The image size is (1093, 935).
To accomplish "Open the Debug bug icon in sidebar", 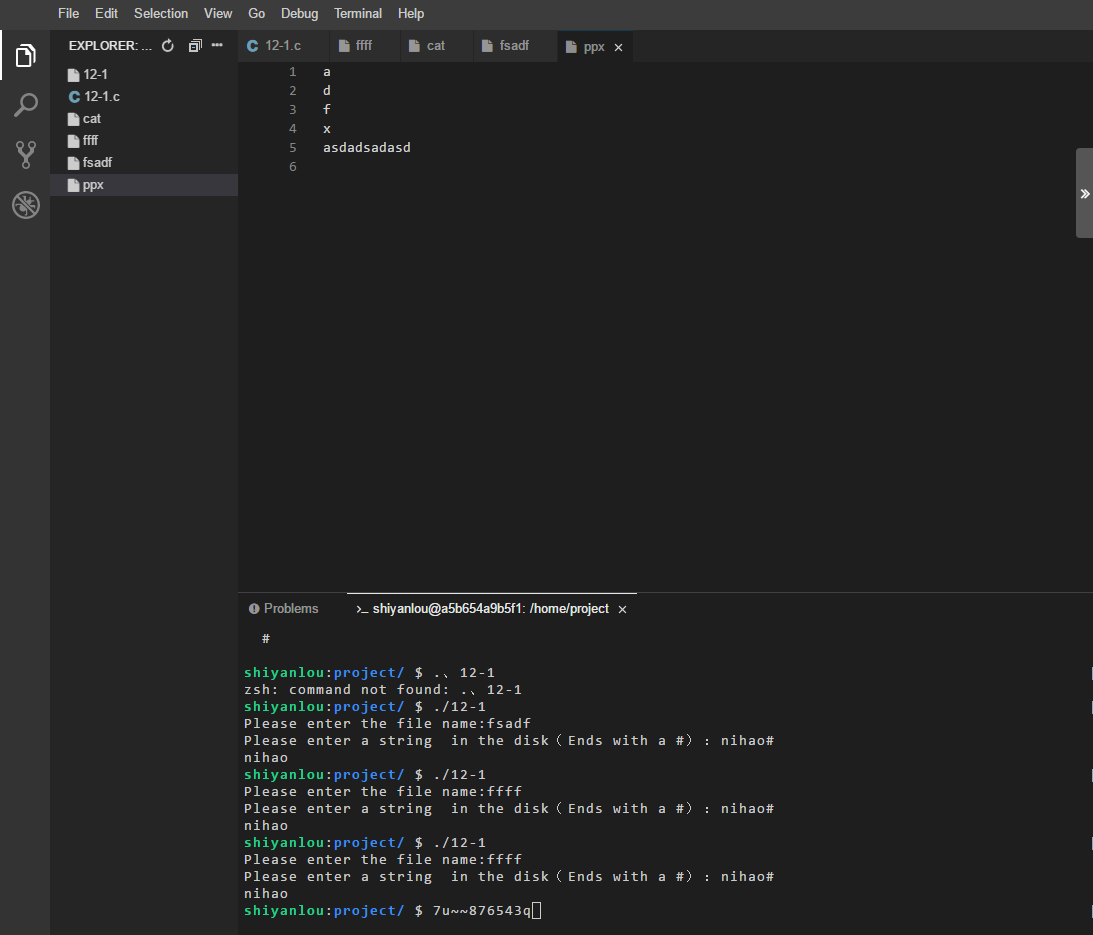I will click(x=25, y=205).
